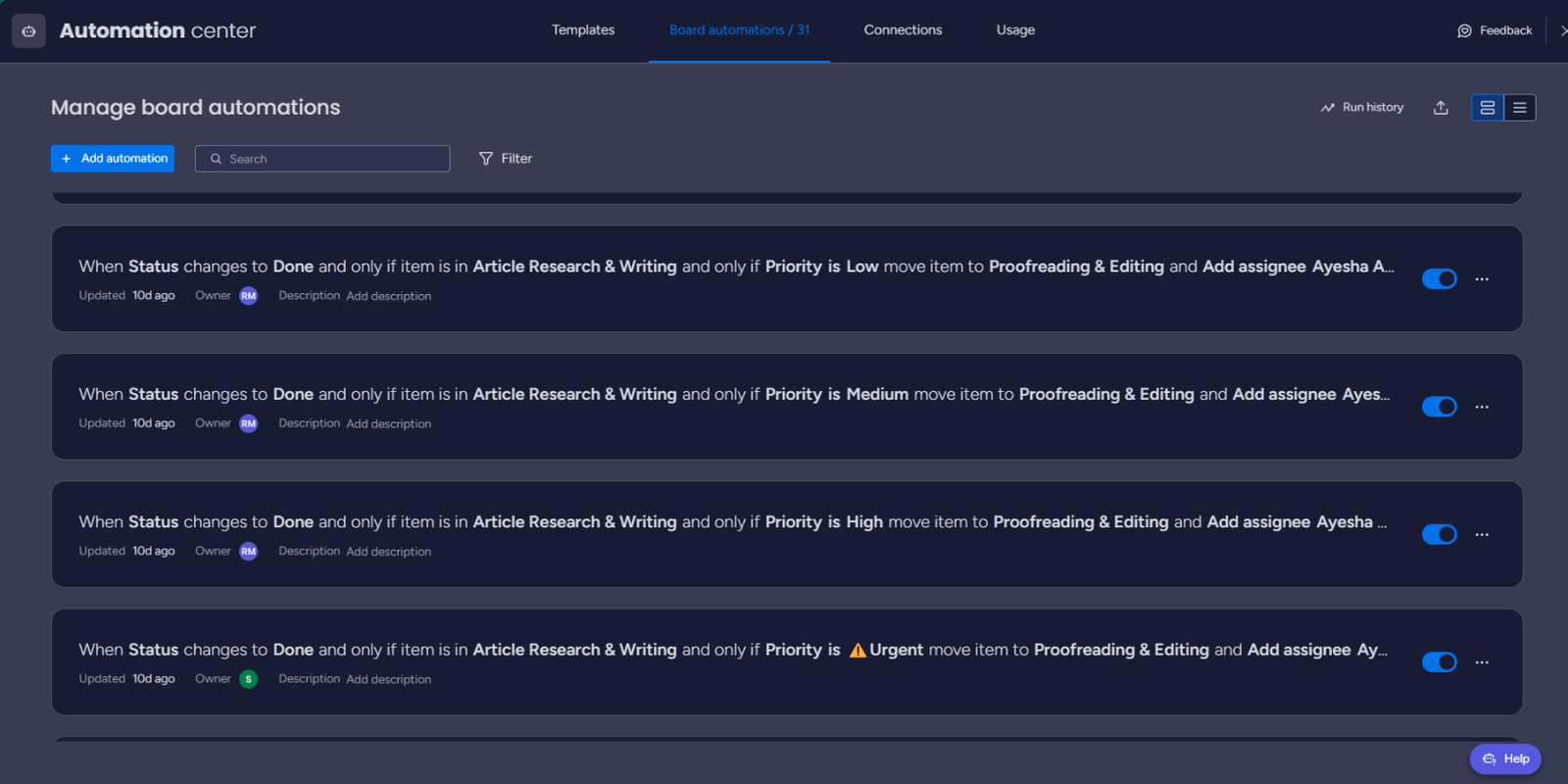Image resolution: width=1568 pixels, height=784 pixels.
Task: Click owner avatar on Priority Low automation
Action: 248,296
